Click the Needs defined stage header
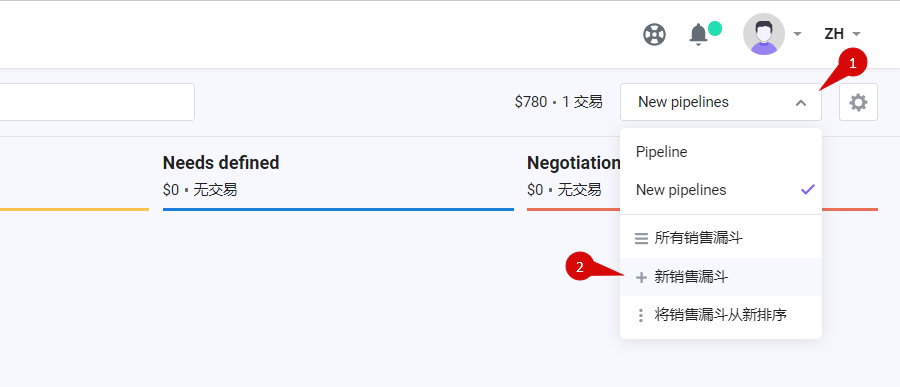The image size is (900, 387). pos(221,163)
